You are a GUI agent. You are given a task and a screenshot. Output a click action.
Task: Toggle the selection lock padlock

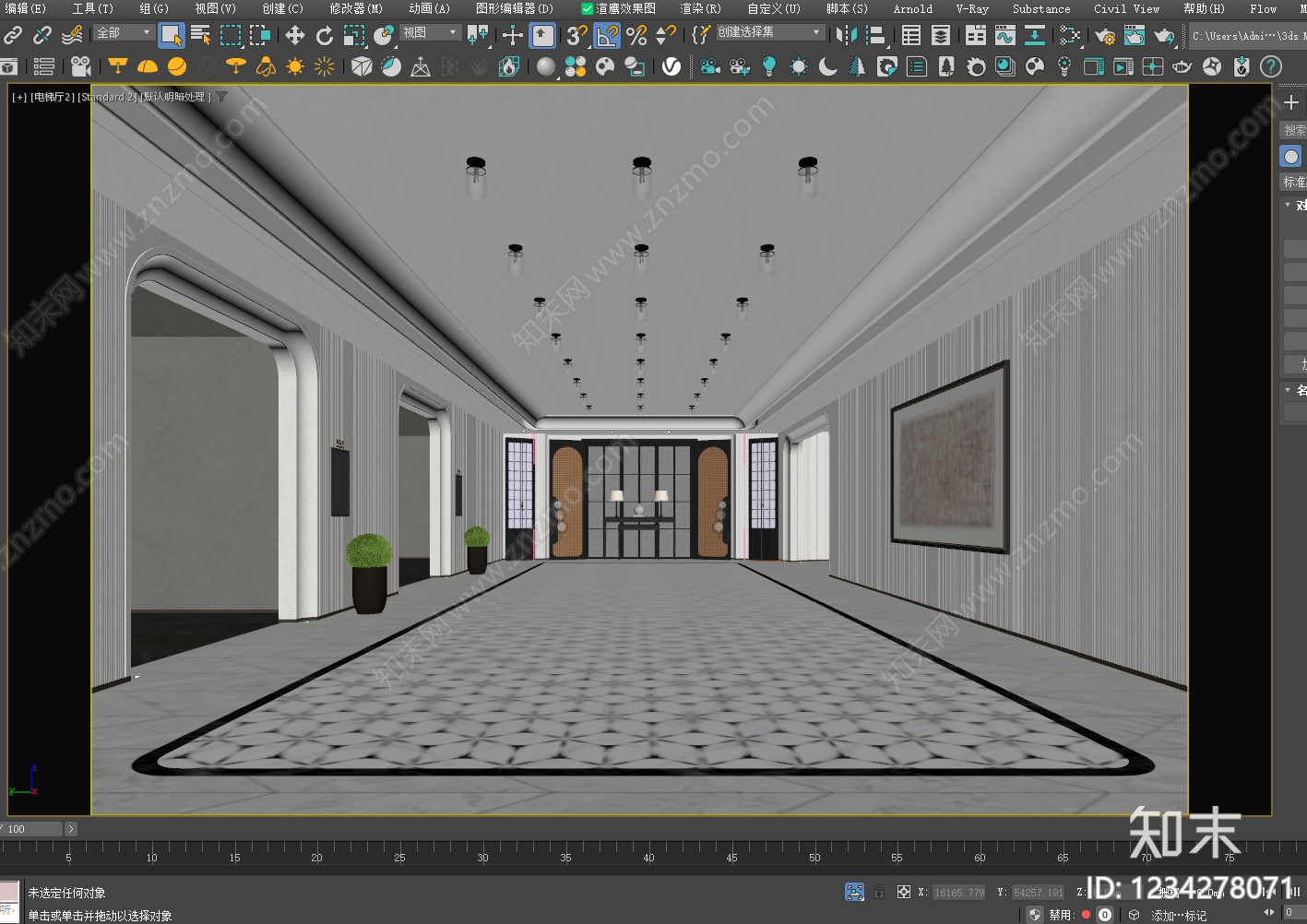pos(879,892)
